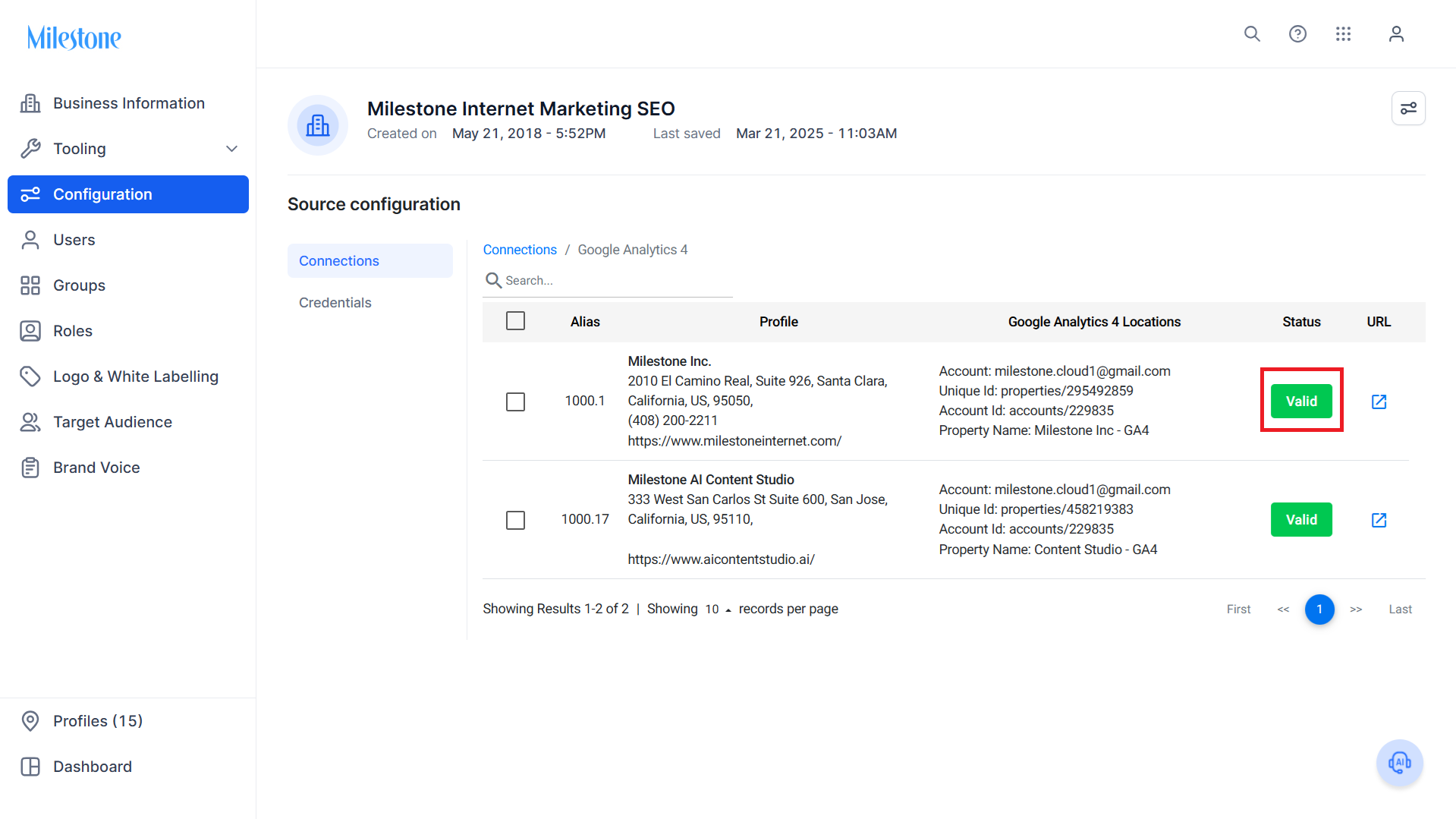This screenshot has height=819, width=1456.
Task: Click Valid status for AI Content Studio
Action: (1301, 520)
